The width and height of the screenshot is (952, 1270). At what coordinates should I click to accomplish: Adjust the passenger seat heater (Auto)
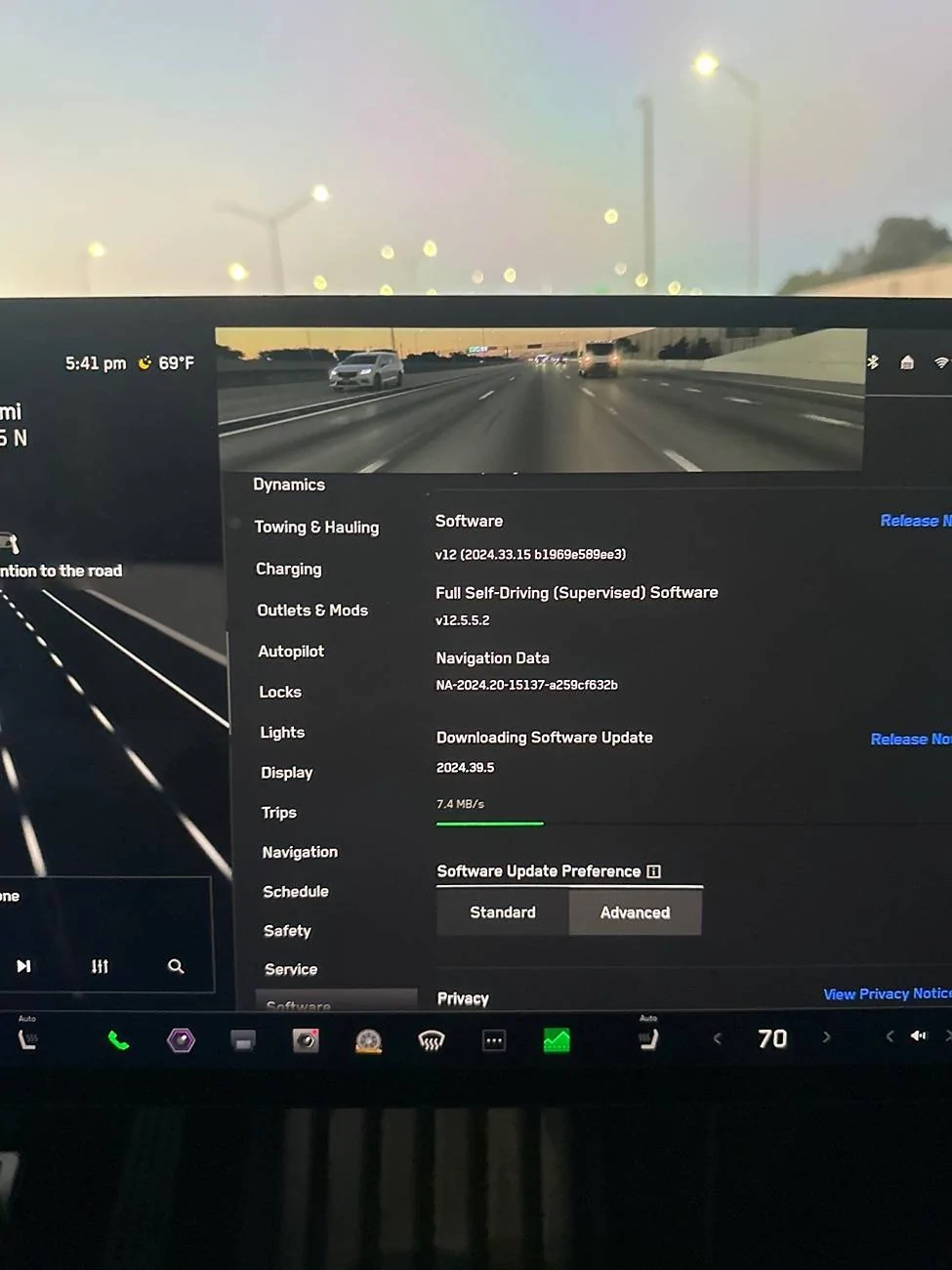tap(647, 1035)
